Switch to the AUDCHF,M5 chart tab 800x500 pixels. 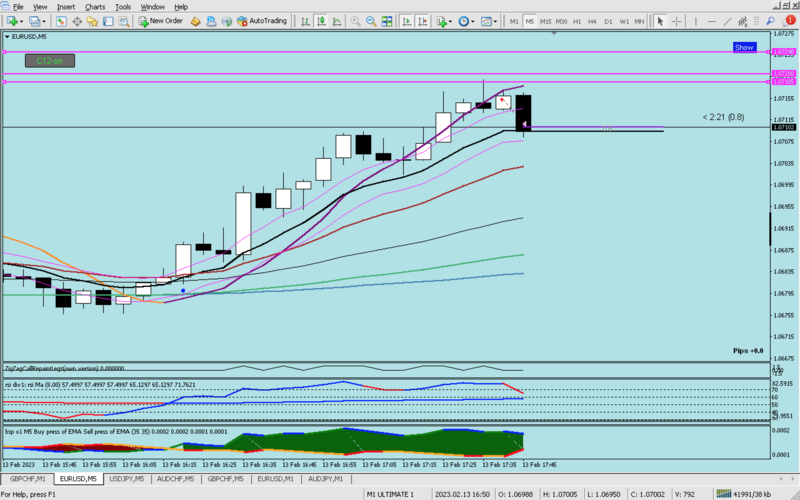176,479
